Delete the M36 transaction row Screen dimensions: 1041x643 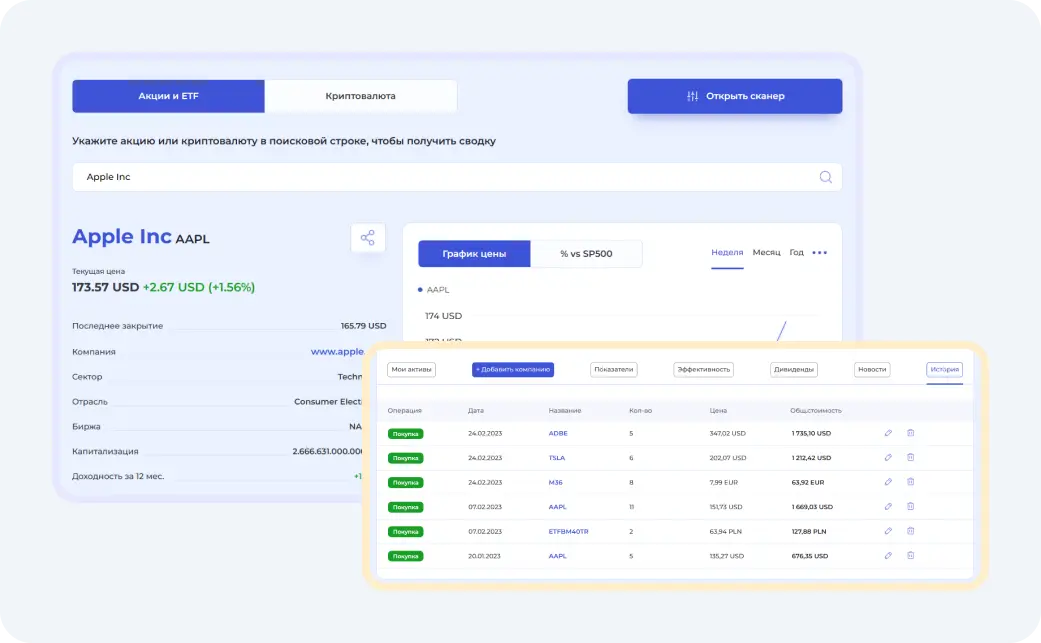(910, 482)
